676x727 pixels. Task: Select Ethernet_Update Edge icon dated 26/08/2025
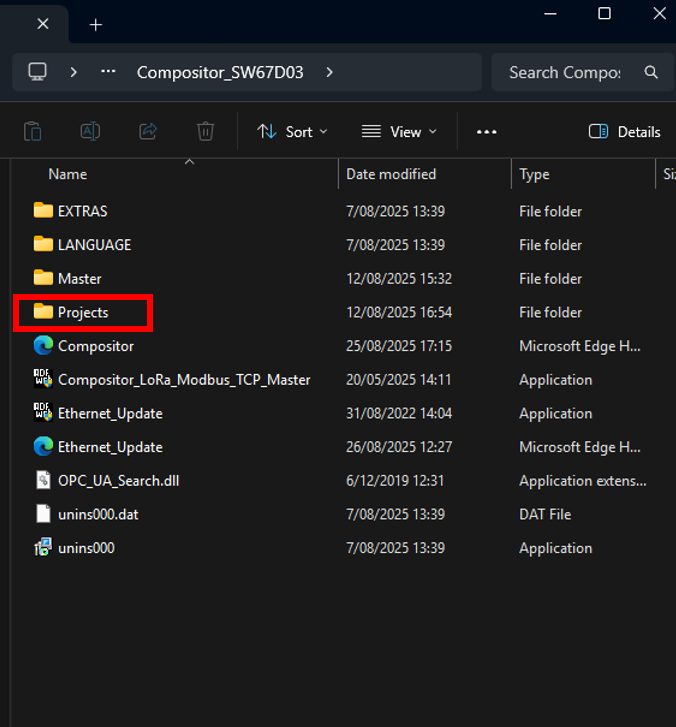(43, 446)
